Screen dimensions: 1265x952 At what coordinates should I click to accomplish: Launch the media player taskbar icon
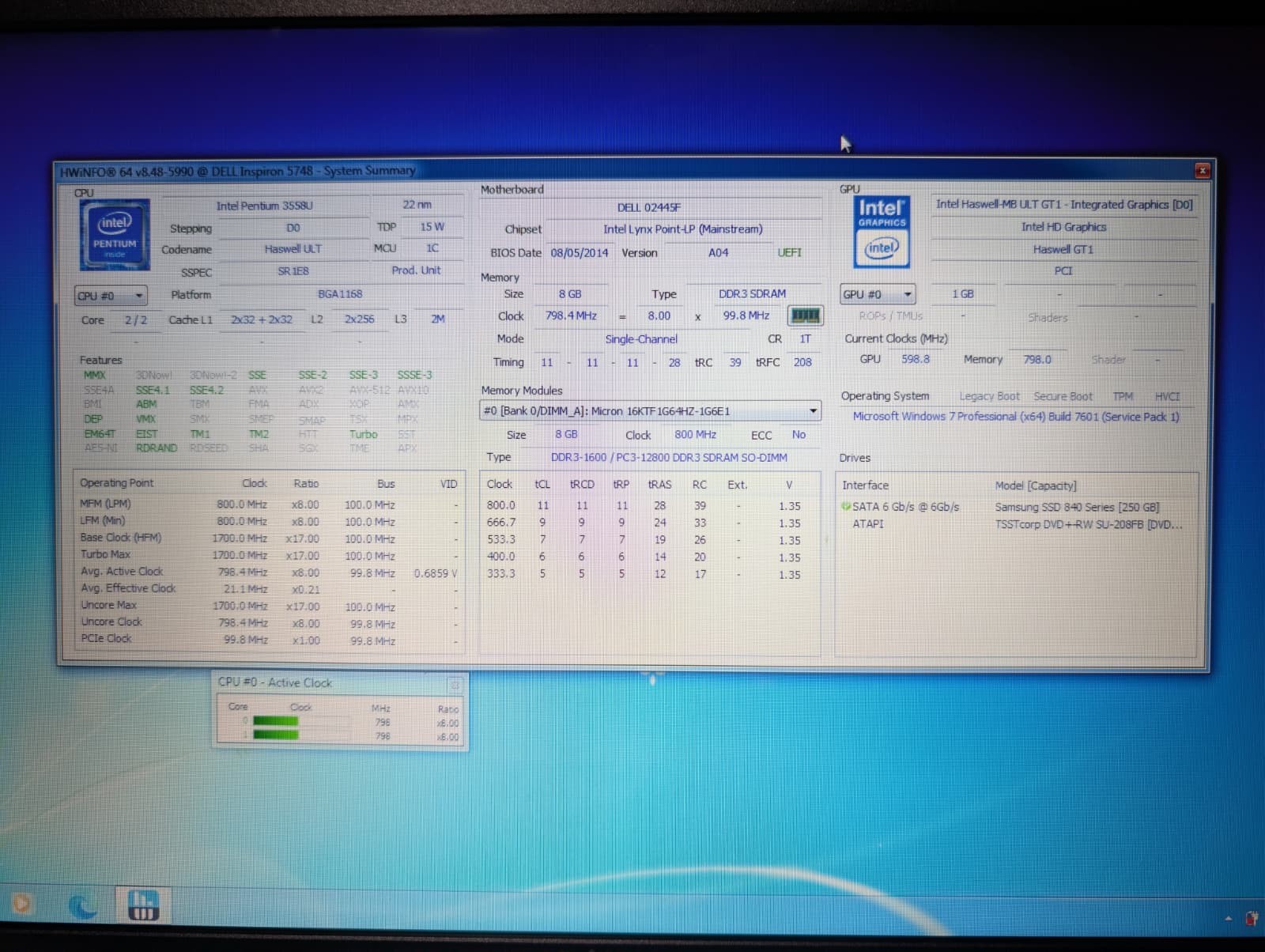point(21,903)
